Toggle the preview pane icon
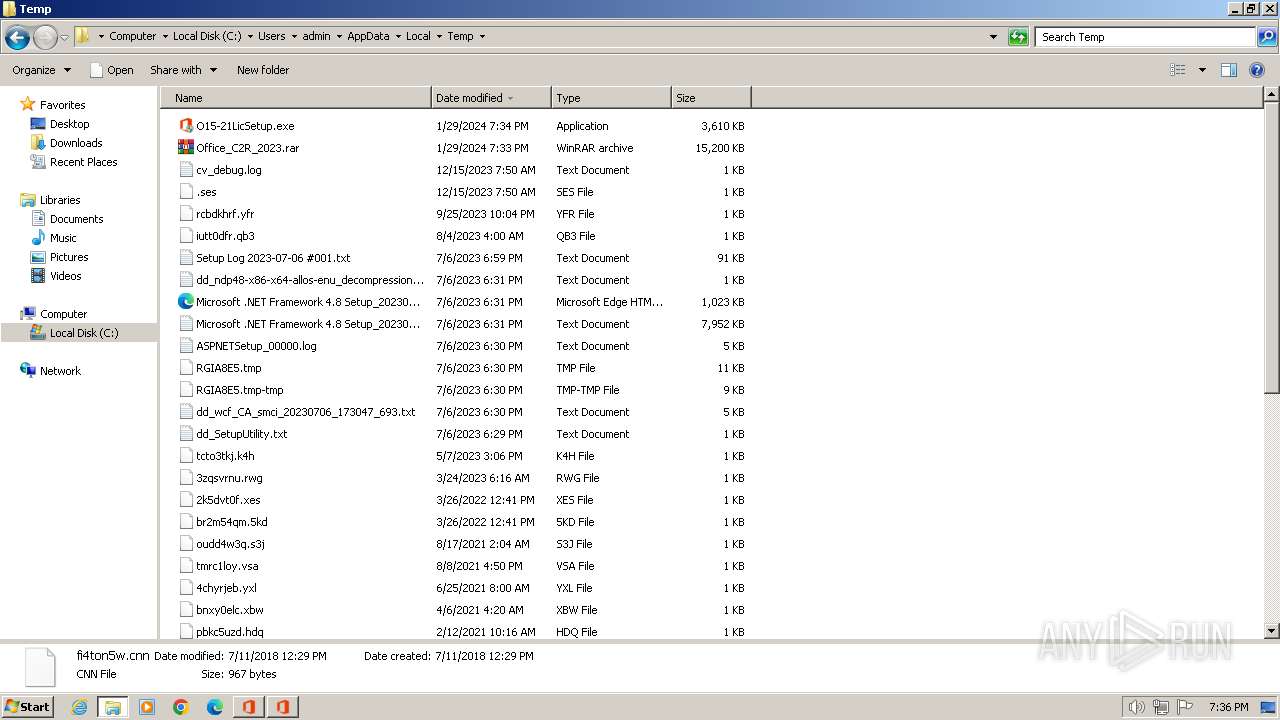1280x720 pixels. 1229,70
